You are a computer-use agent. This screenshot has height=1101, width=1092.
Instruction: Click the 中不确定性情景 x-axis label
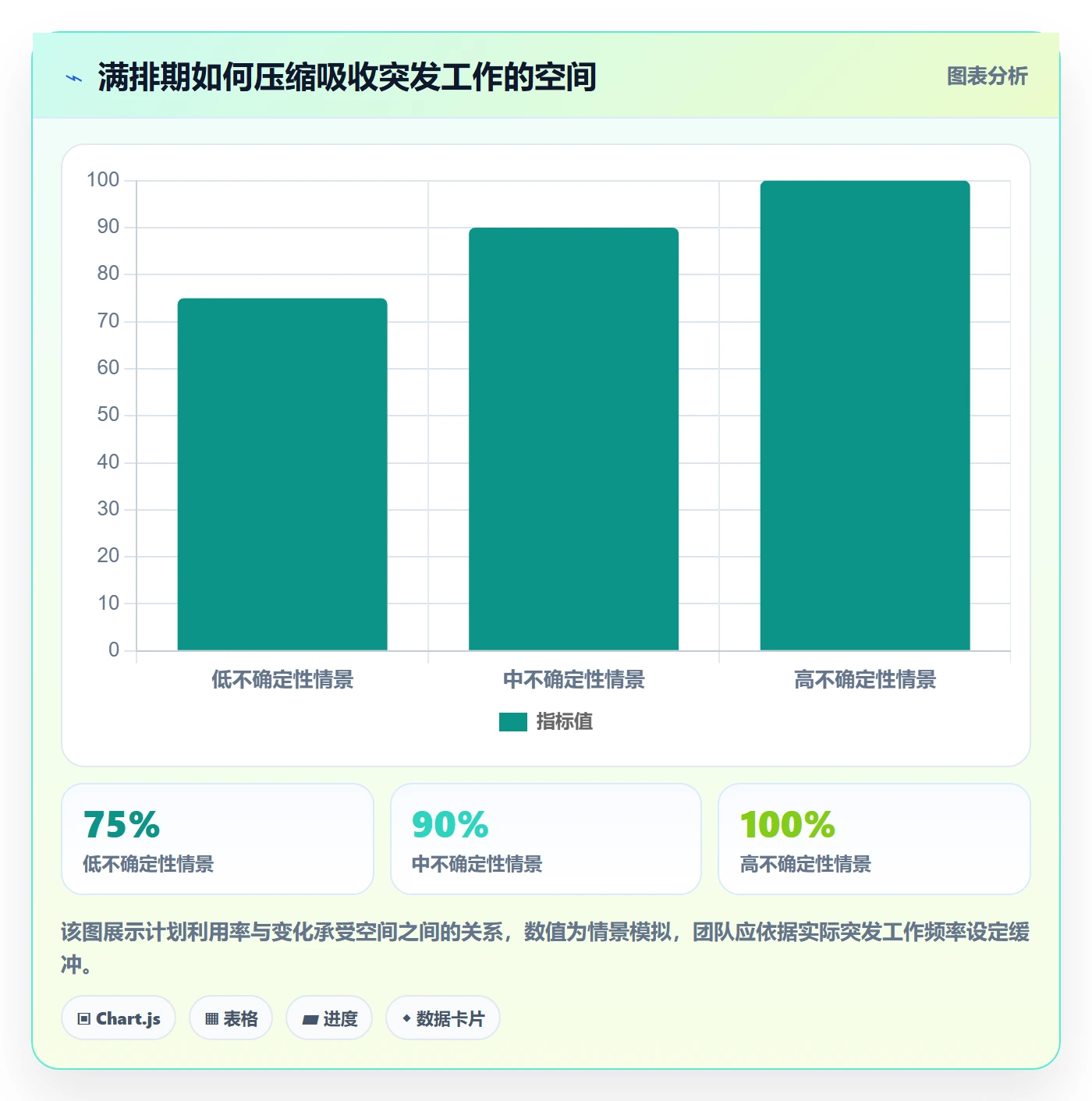tap(573, 680)
